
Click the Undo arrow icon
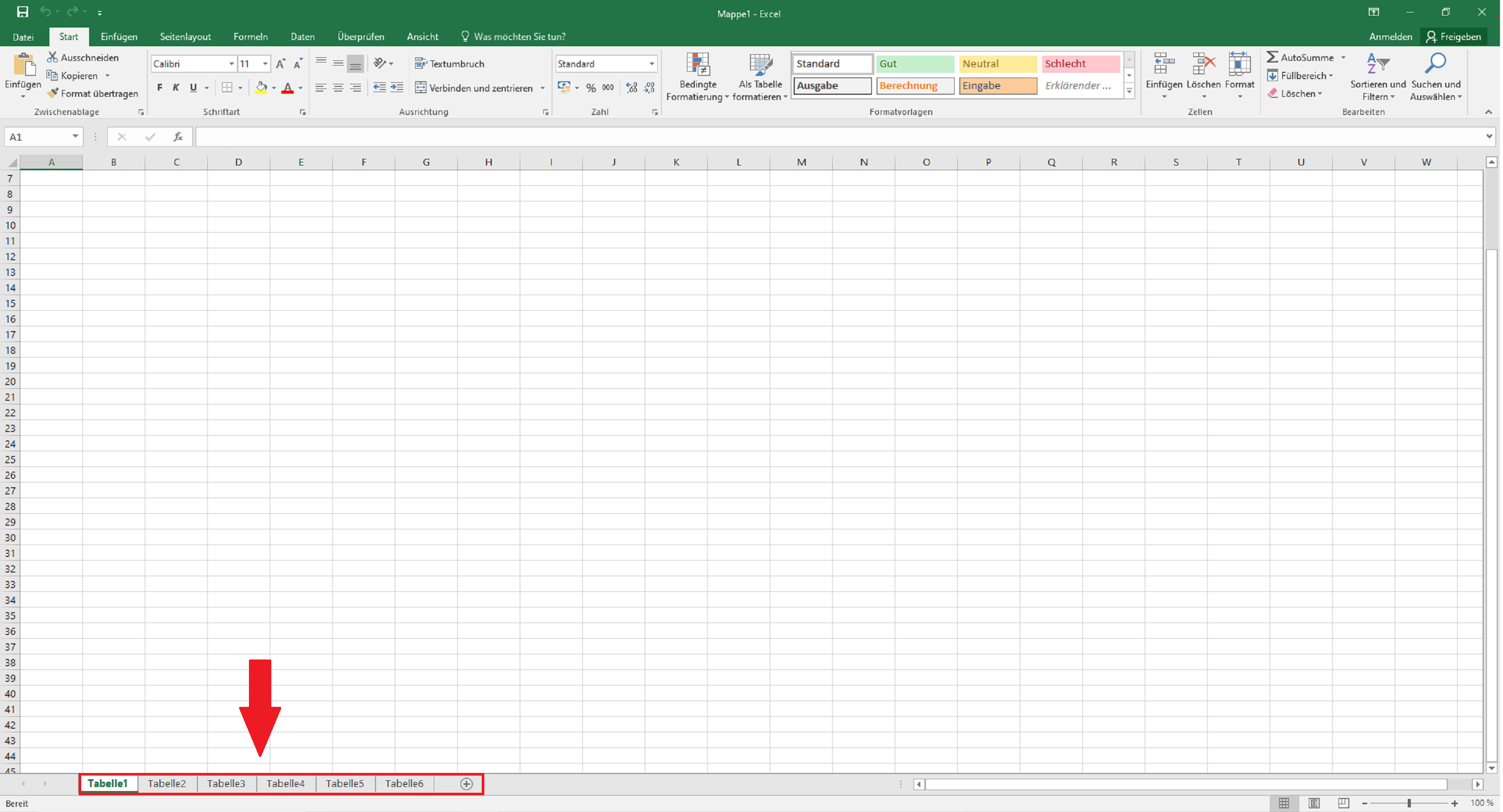pos(45,11)
